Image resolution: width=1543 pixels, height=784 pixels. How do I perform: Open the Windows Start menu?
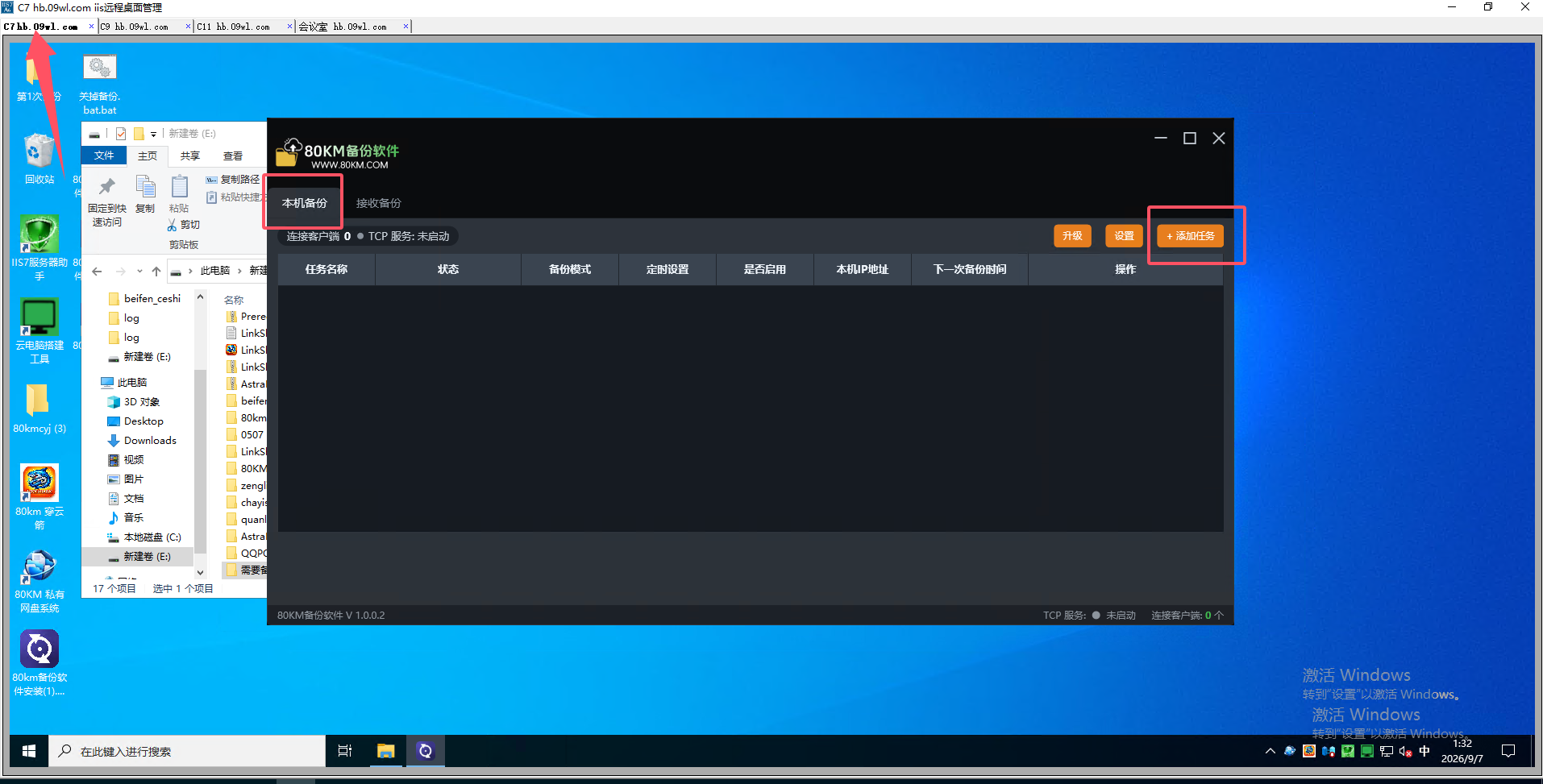(x=29, y=751)
